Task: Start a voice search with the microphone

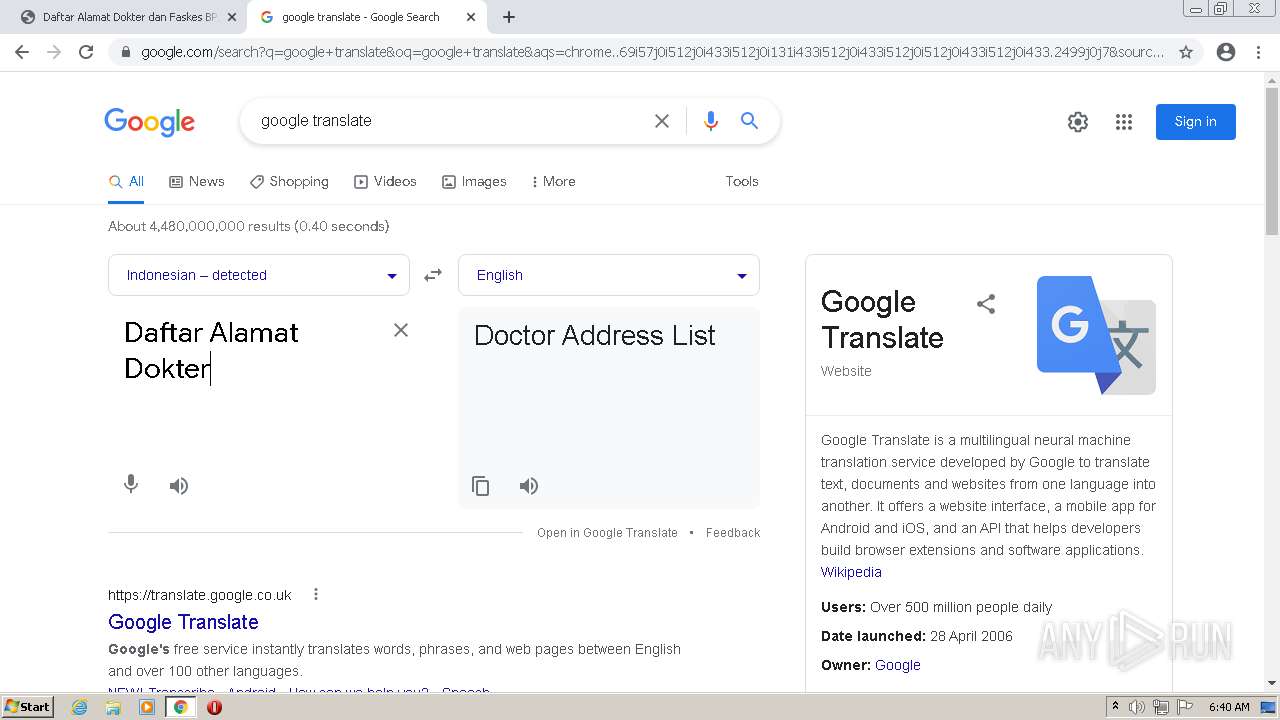Action: (711, 121)
